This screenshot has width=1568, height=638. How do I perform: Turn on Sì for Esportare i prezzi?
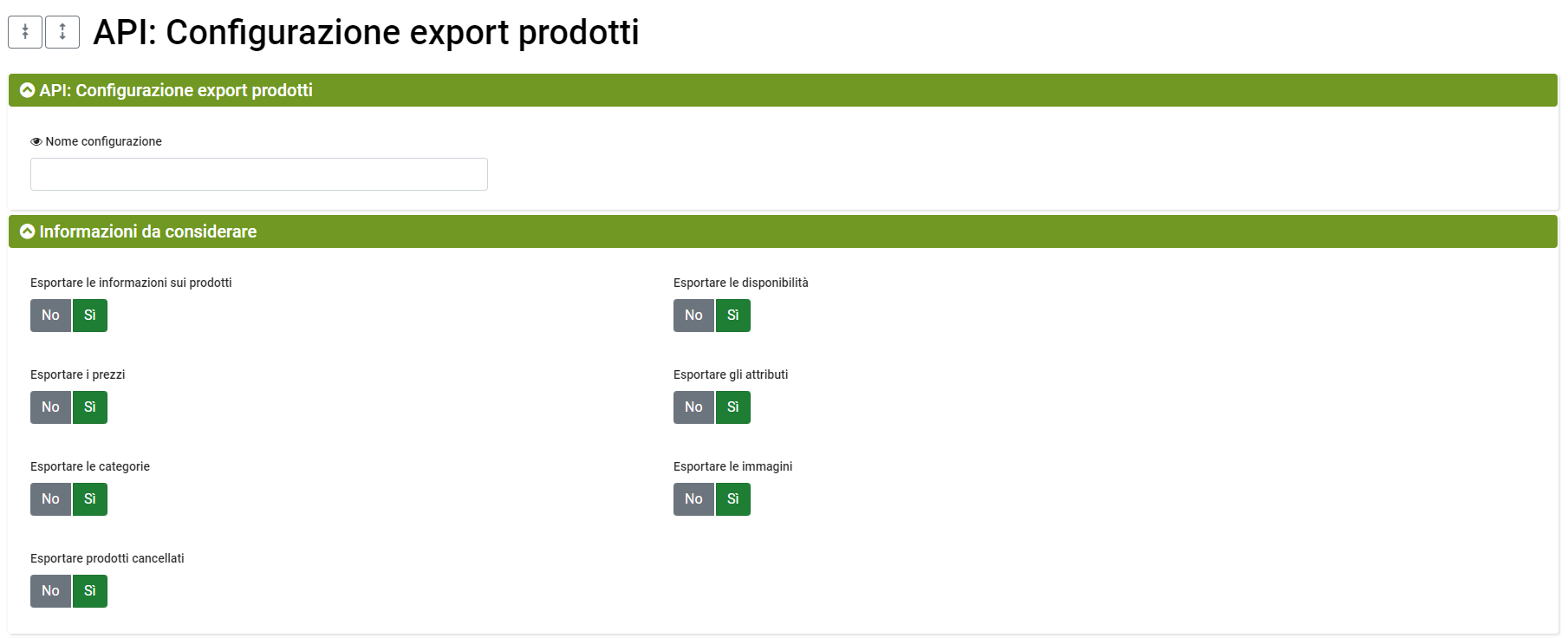(x=90, y=407)
